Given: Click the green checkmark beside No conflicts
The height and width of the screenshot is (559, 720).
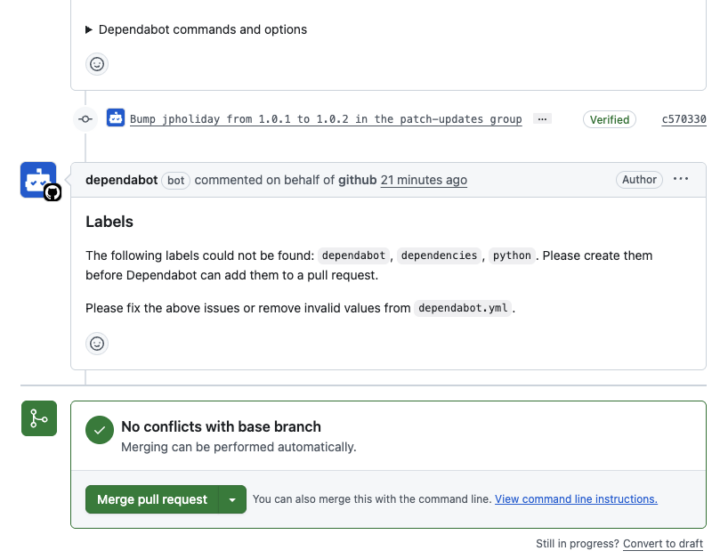Looking at the screenshot, I should (x=99, y=430).
